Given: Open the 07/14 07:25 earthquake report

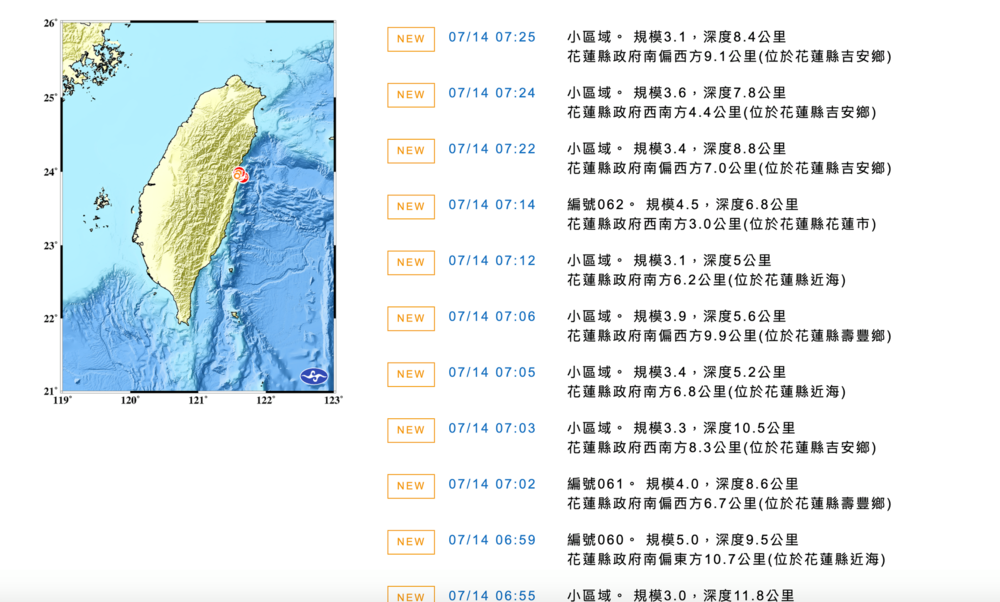Looking at the screenshot, I should tap(492, 37).
